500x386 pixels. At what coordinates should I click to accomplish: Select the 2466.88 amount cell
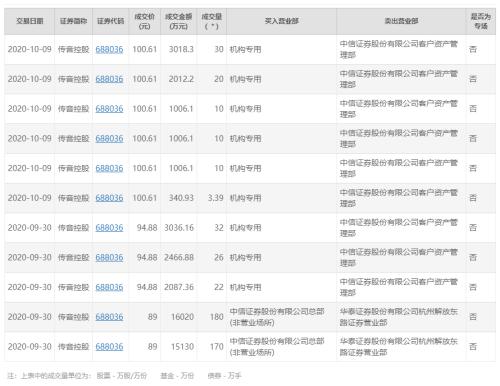179,257
